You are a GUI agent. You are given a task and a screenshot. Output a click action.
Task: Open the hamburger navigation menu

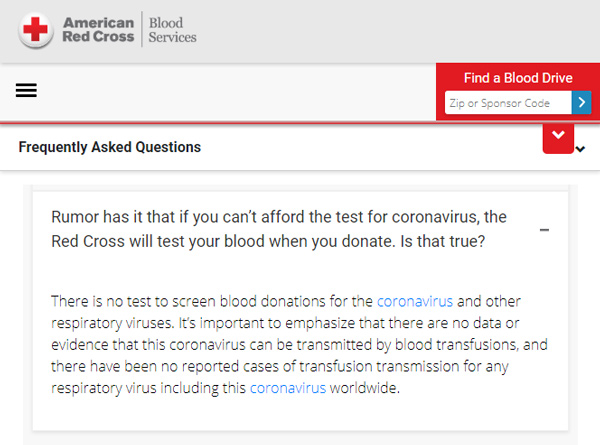click(27, 90)
